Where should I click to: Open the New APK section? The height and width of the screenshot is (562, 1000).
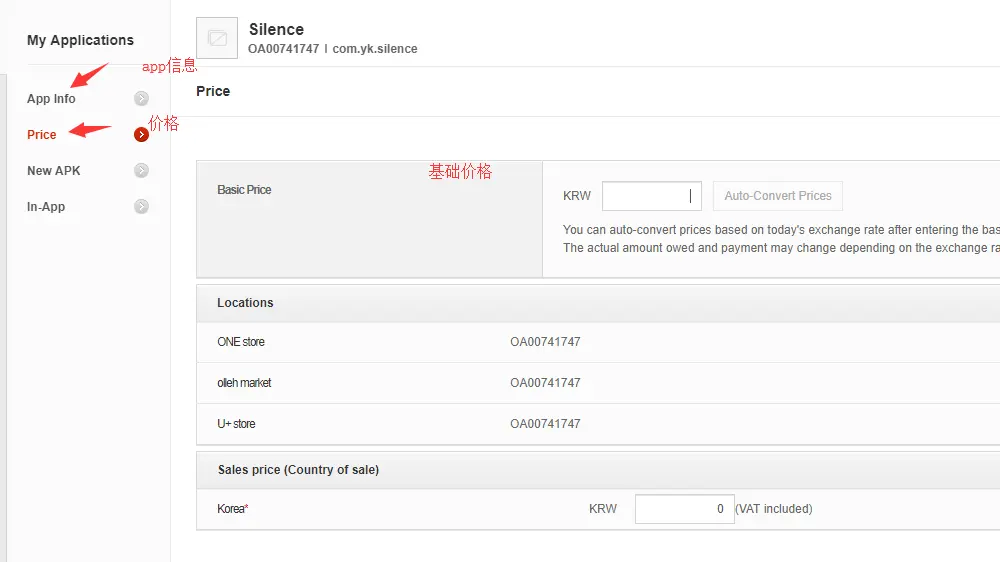tap(54, 171)
